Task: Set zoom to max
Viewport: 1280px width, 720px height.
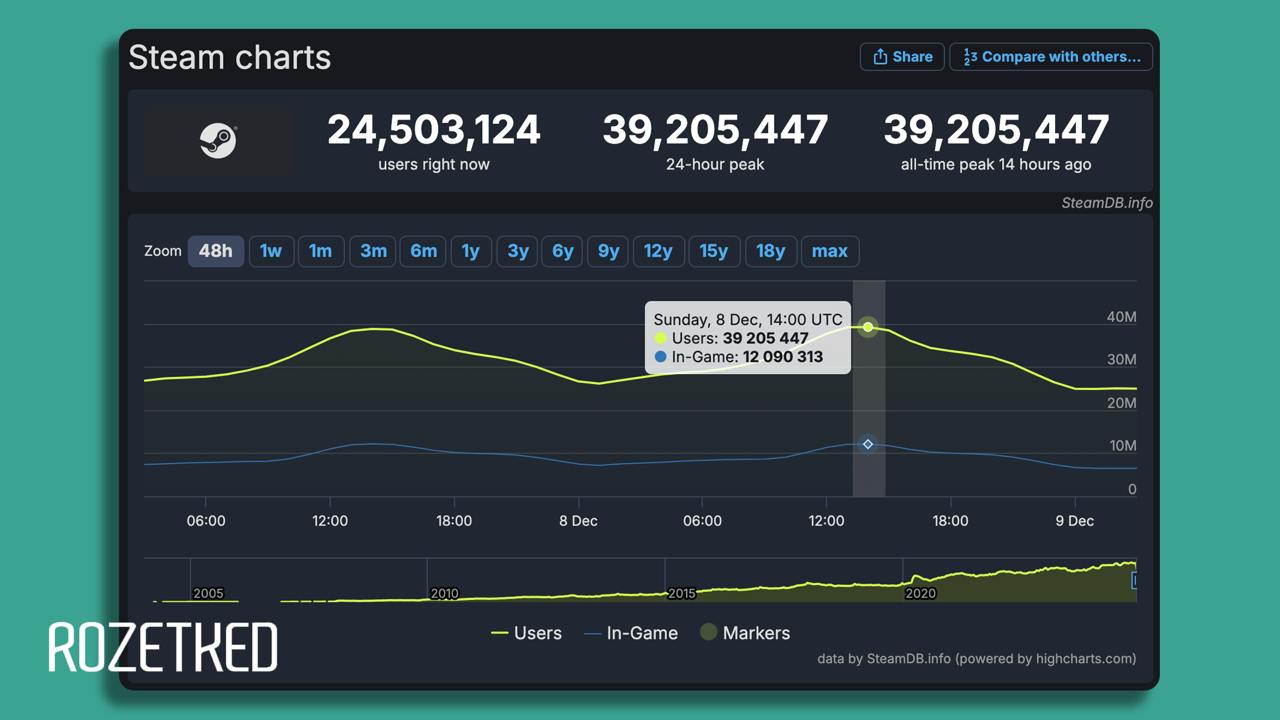Action: click(x=830, y=251)
